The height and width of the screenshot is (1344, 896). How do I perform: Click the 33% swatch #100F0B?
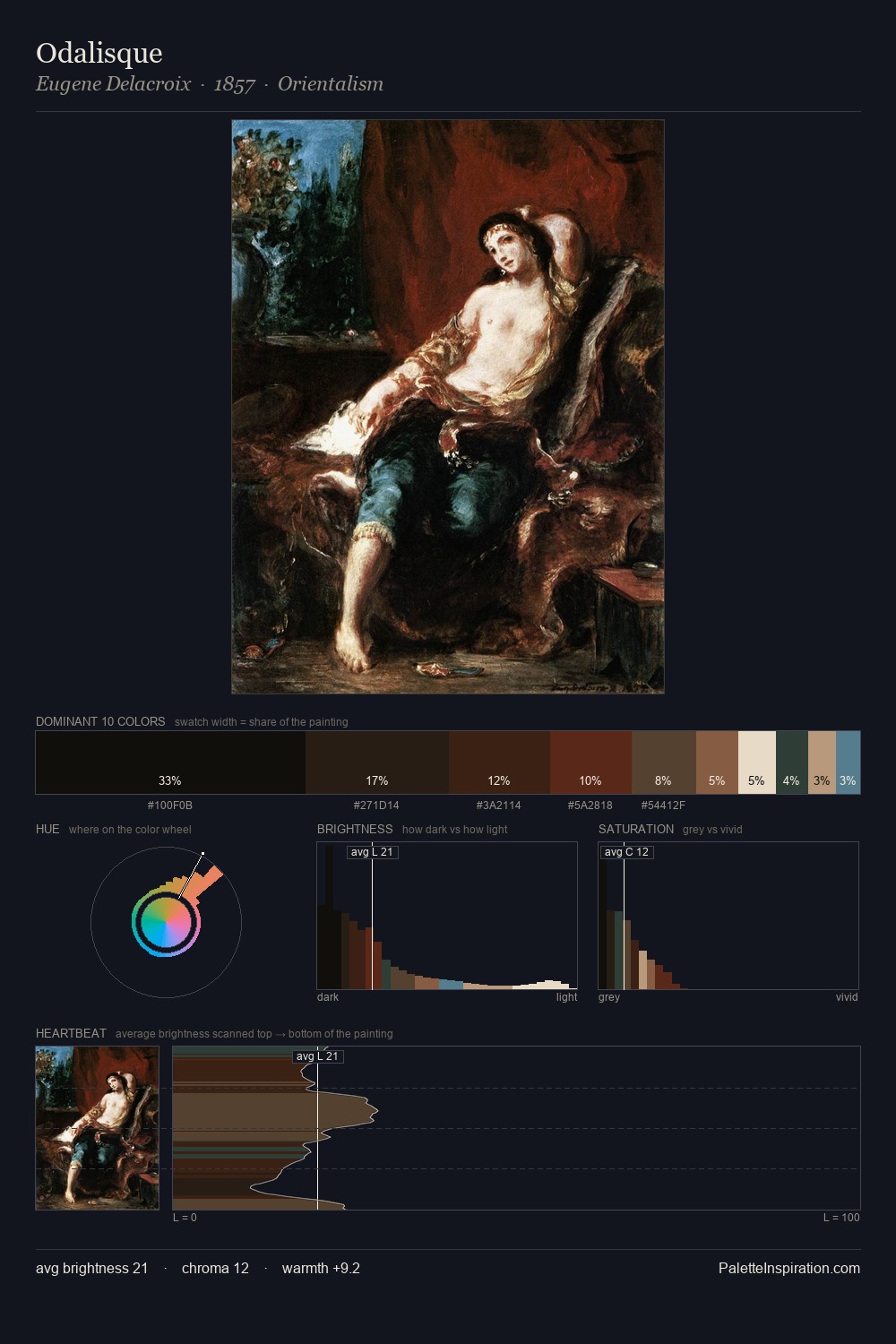coord(170,762)
